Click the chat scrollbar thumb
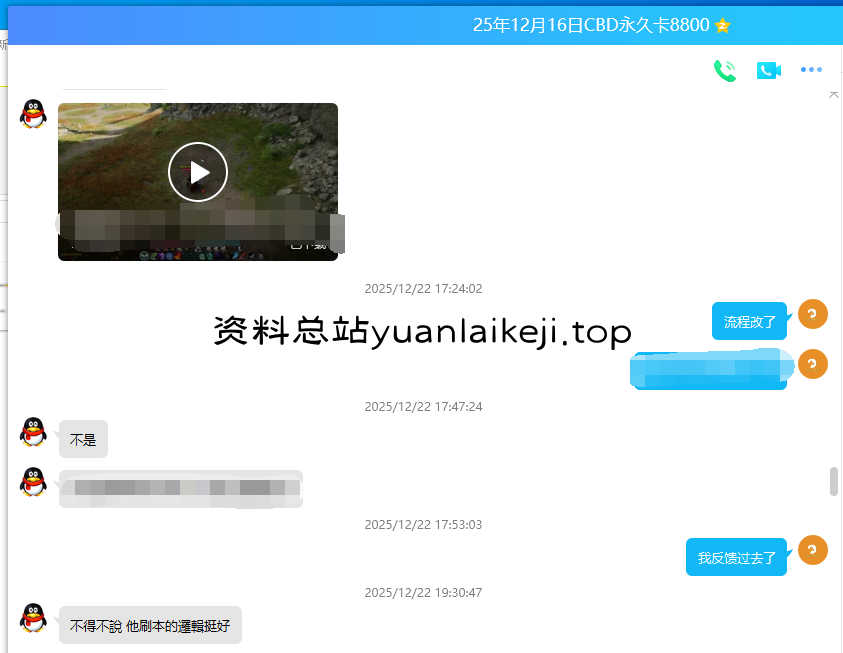843x653 pixels. (834, 481)
